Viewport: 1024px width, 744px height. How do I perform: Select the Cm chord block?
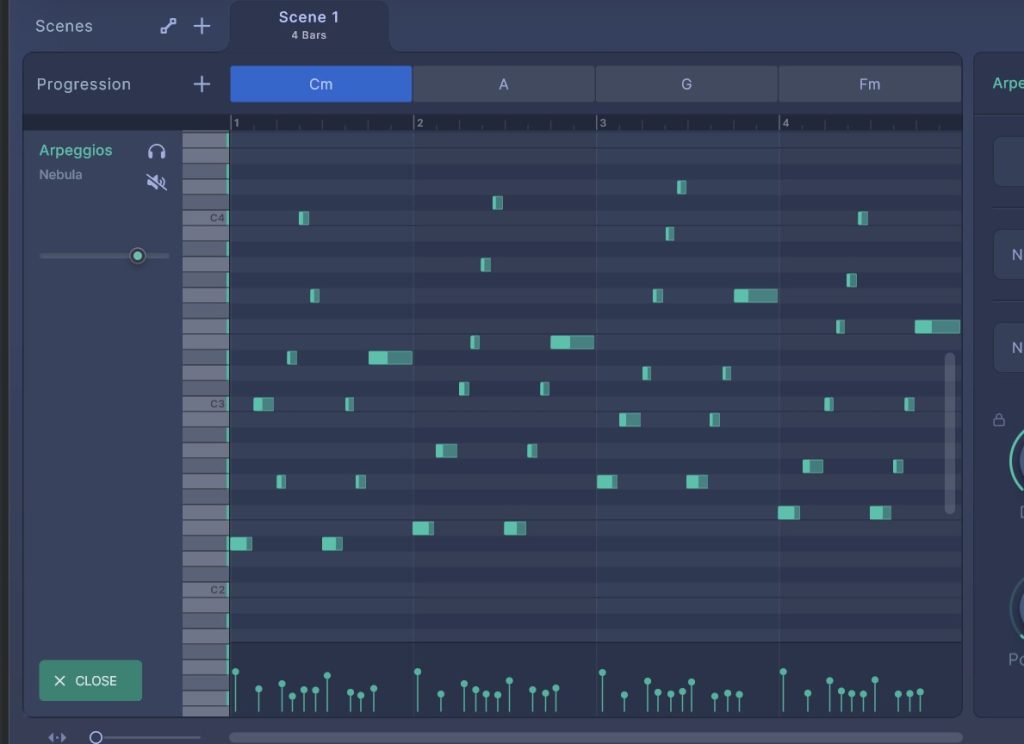tap(321, 84)
